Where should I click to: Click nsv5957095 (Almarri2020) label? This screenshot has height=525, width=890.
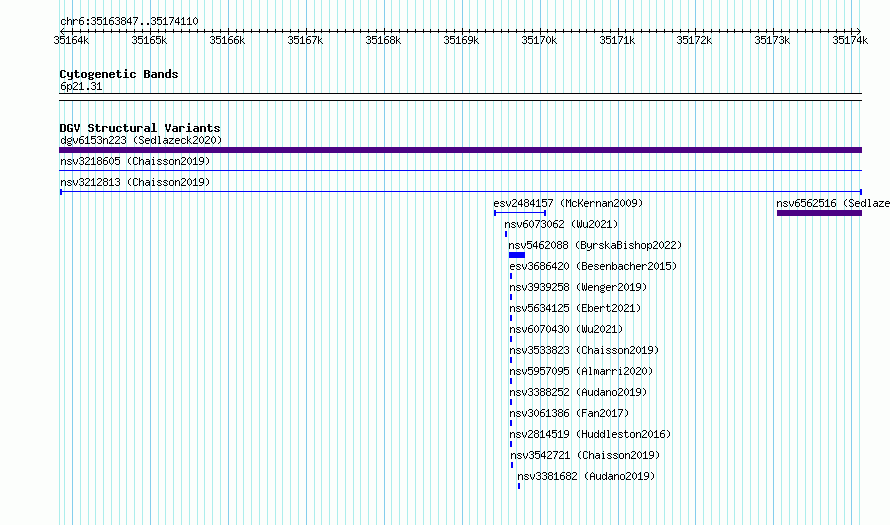pos(581,371)
